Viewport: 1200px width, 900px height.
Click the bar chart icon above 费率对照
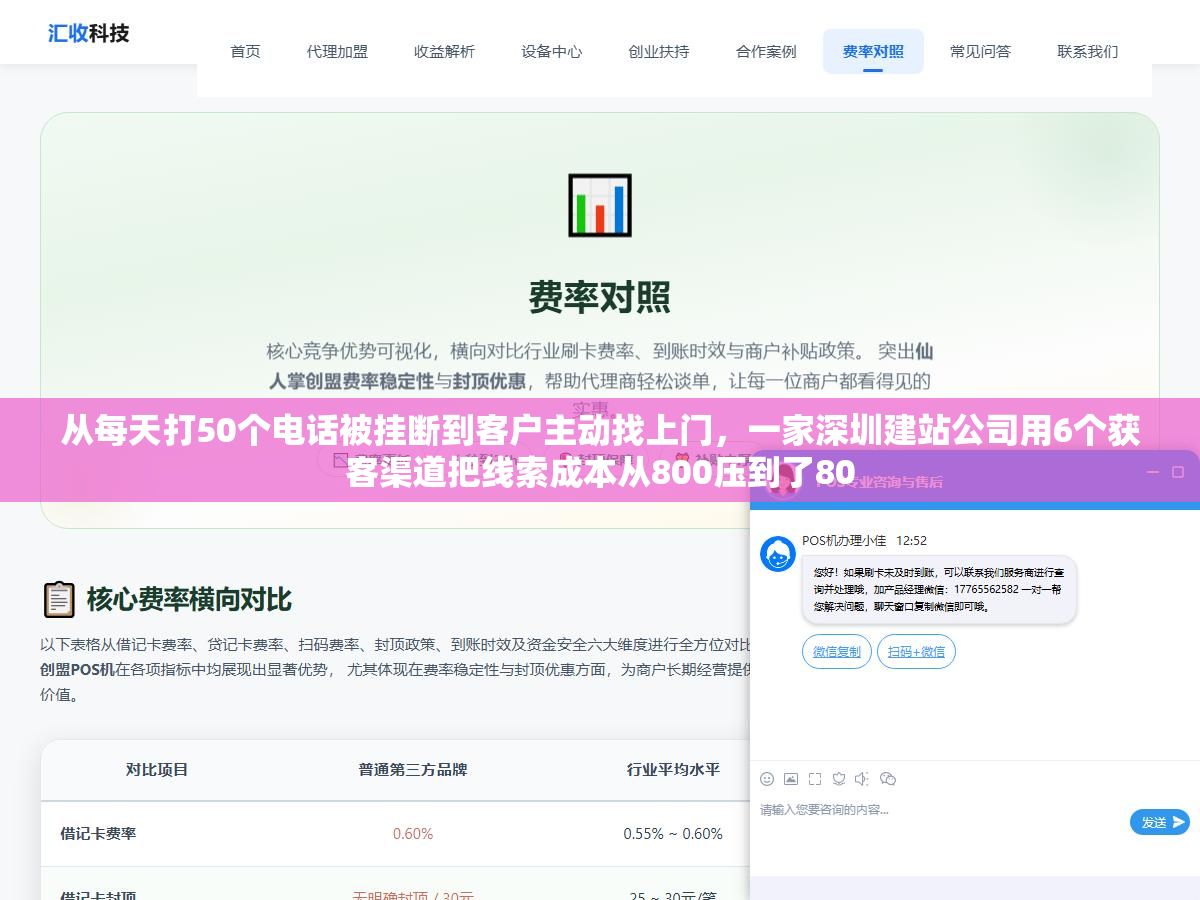[600, 205]
